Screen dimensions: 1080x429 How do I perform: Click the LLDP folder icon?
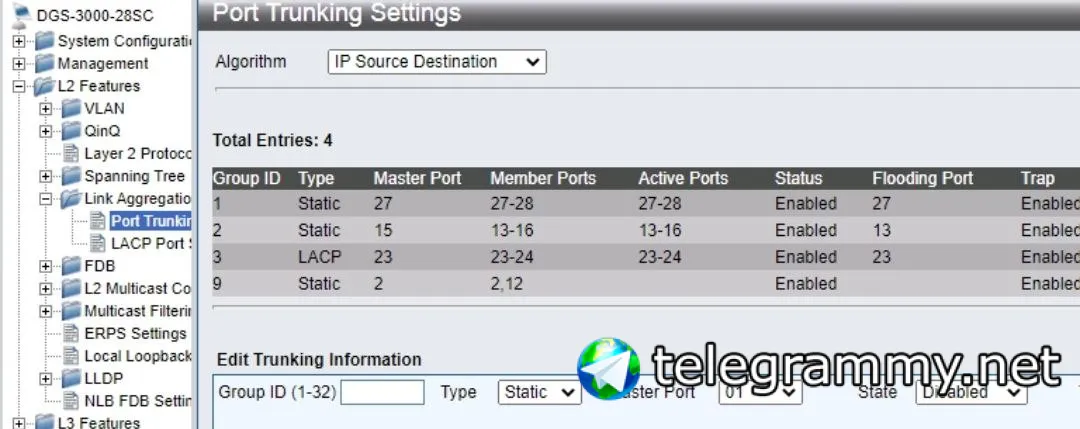[x=71, y=379]
